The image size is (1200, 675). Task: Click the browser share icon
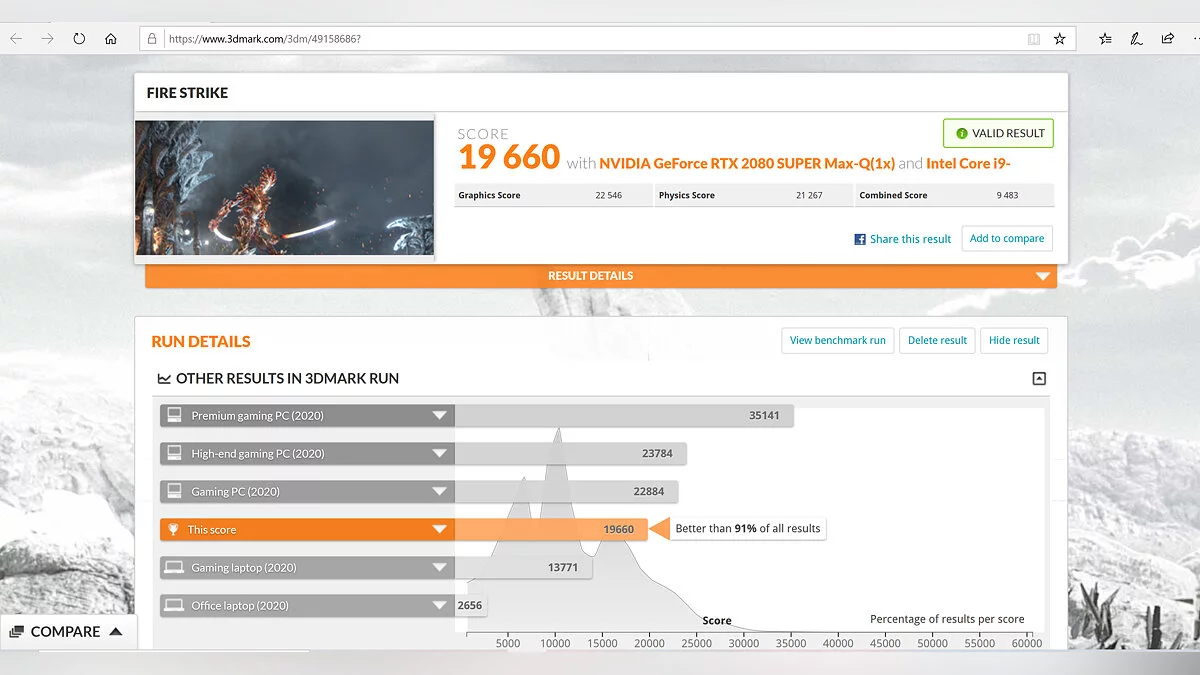pos(1167,39)
